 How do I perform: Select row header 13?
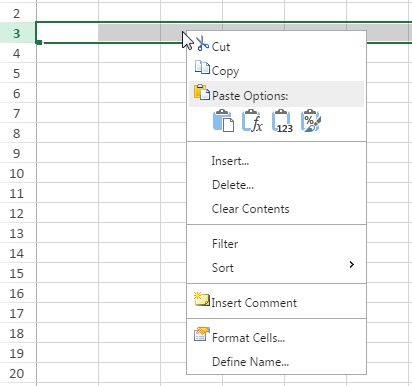tap(17, 233)
